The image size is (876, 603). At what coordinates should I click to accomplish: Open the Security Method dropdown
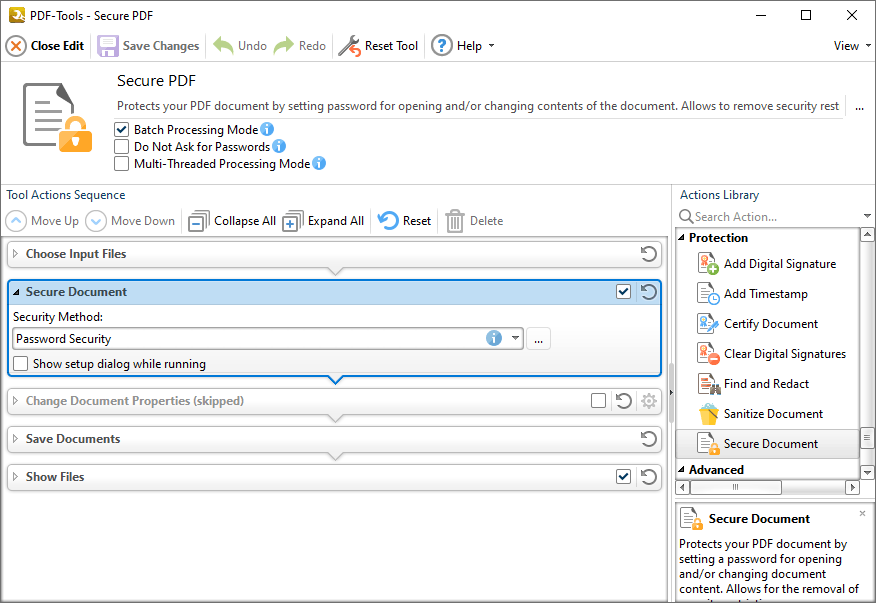tap(515, 338)
